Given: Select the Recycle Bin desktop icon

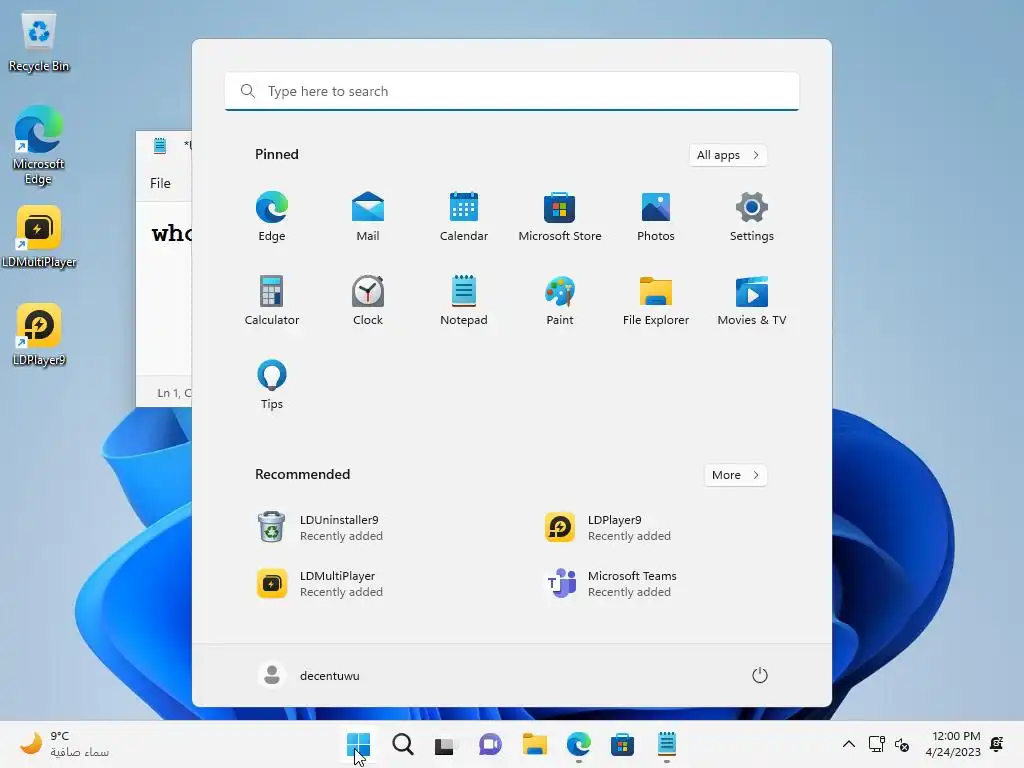Looking at the screenshot, I should click(39, 42).
